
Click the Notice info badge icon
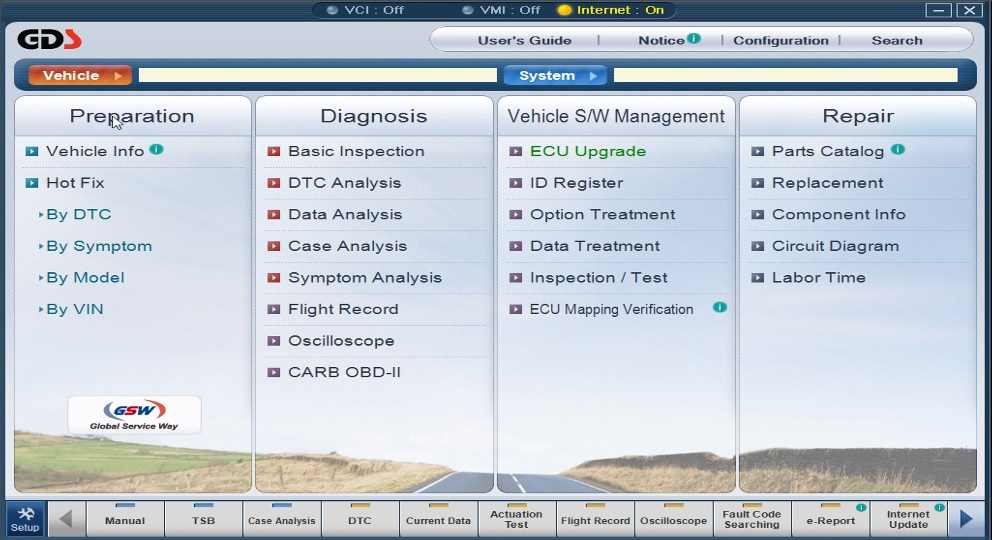[x=694, y=39]
